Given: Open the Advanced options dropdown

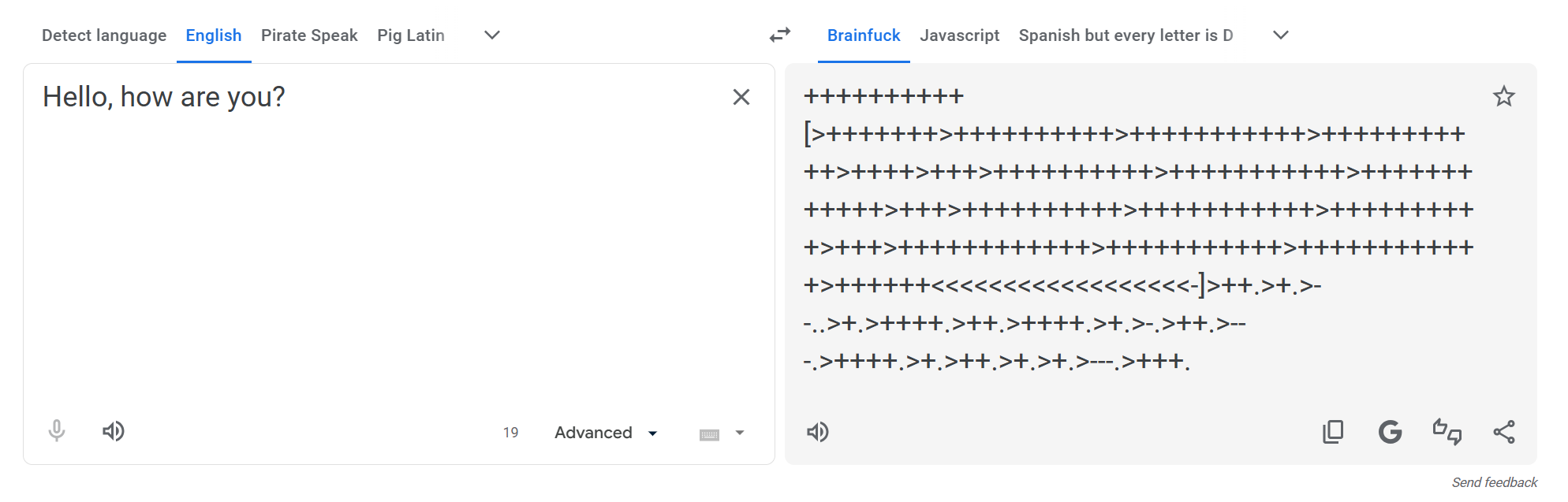Looking at the screenshot, I should pos(604,433).
